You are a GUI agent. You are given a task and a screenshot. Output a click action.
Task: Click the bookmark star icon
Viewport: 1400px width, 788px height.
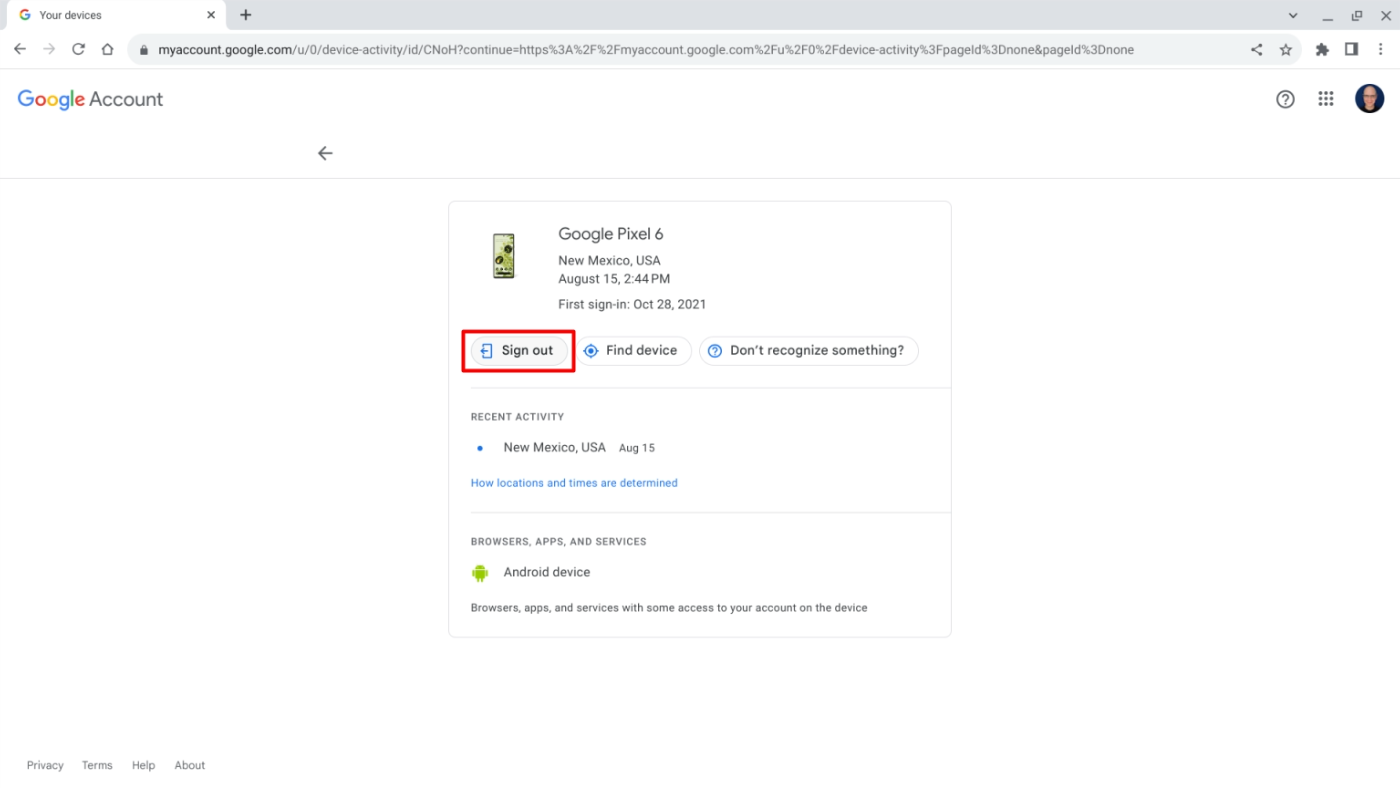(1286, 48)
